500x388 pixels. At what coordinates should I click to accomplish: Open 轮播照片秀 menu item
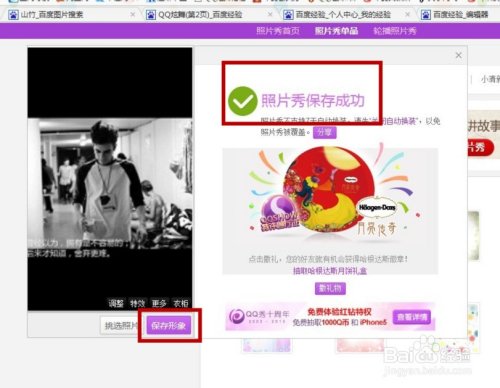[395, 31]
